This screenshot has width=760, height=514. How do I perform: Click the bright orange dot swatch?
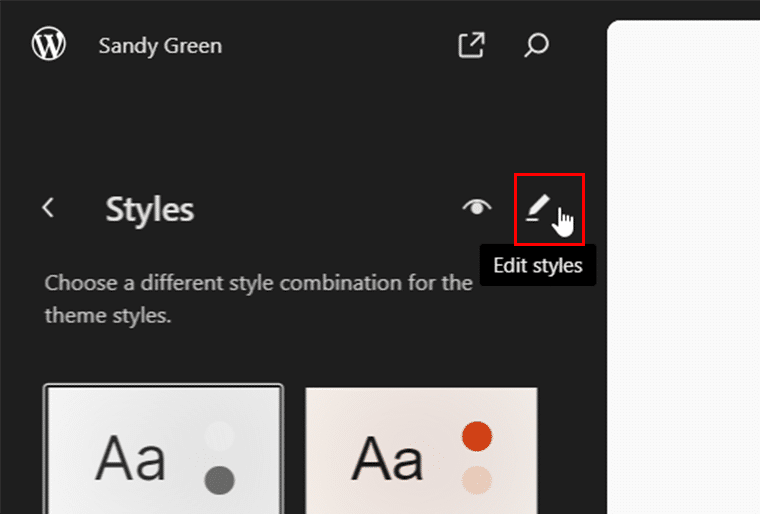pos(476,436)
